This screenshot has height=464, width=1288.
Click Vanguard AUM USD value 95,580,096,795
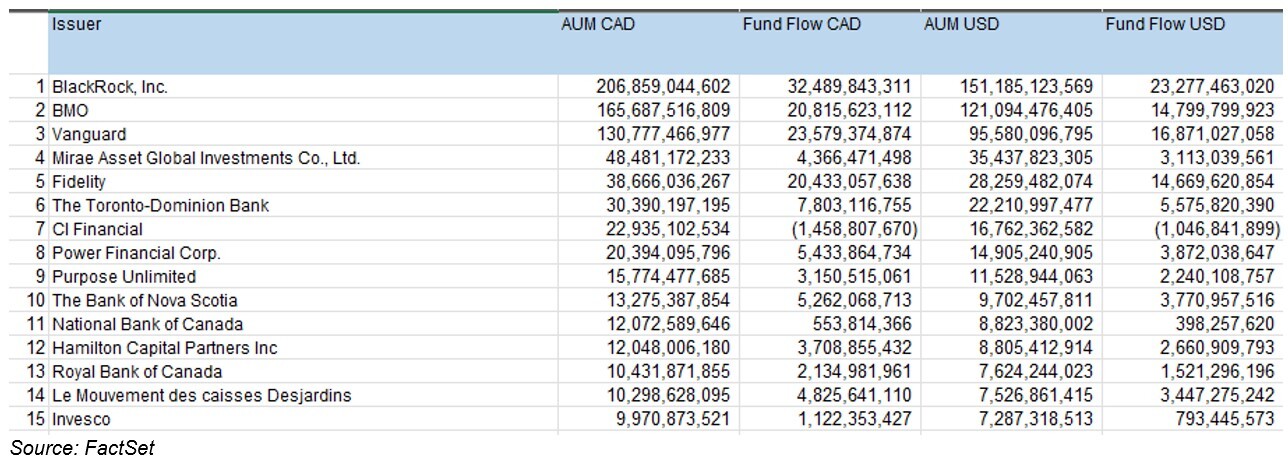coord(1031,134)
